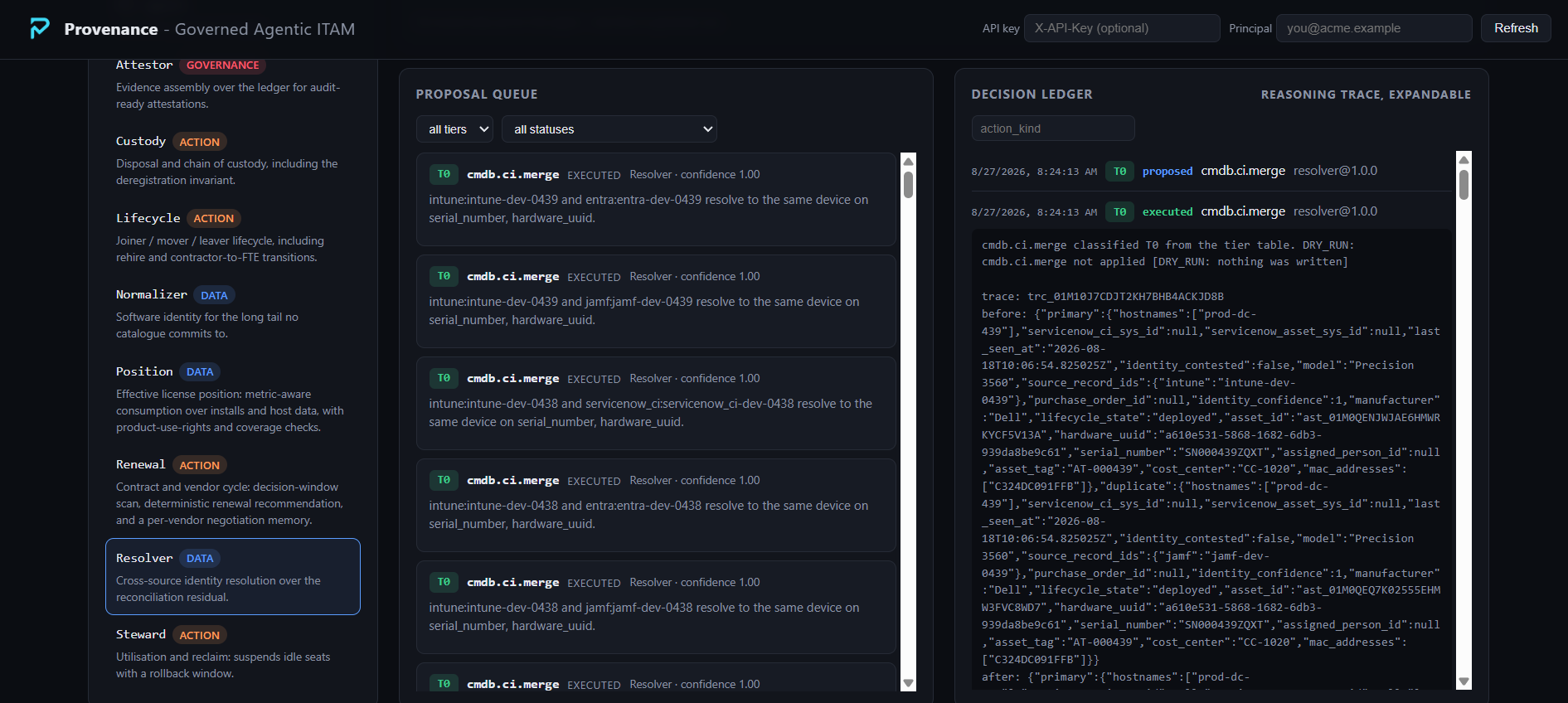Image resolution: width=1568 pixels, height=703 pixels.
Task: Click T0 badge on entra-dev-0439 proposal
Action: point(444,174)
